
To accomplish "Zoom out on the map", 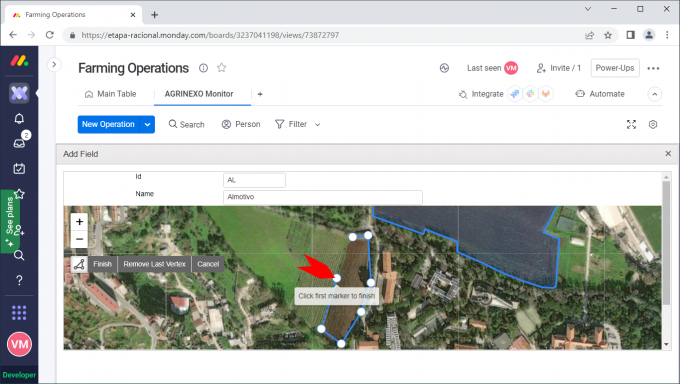I will point(79,239).
